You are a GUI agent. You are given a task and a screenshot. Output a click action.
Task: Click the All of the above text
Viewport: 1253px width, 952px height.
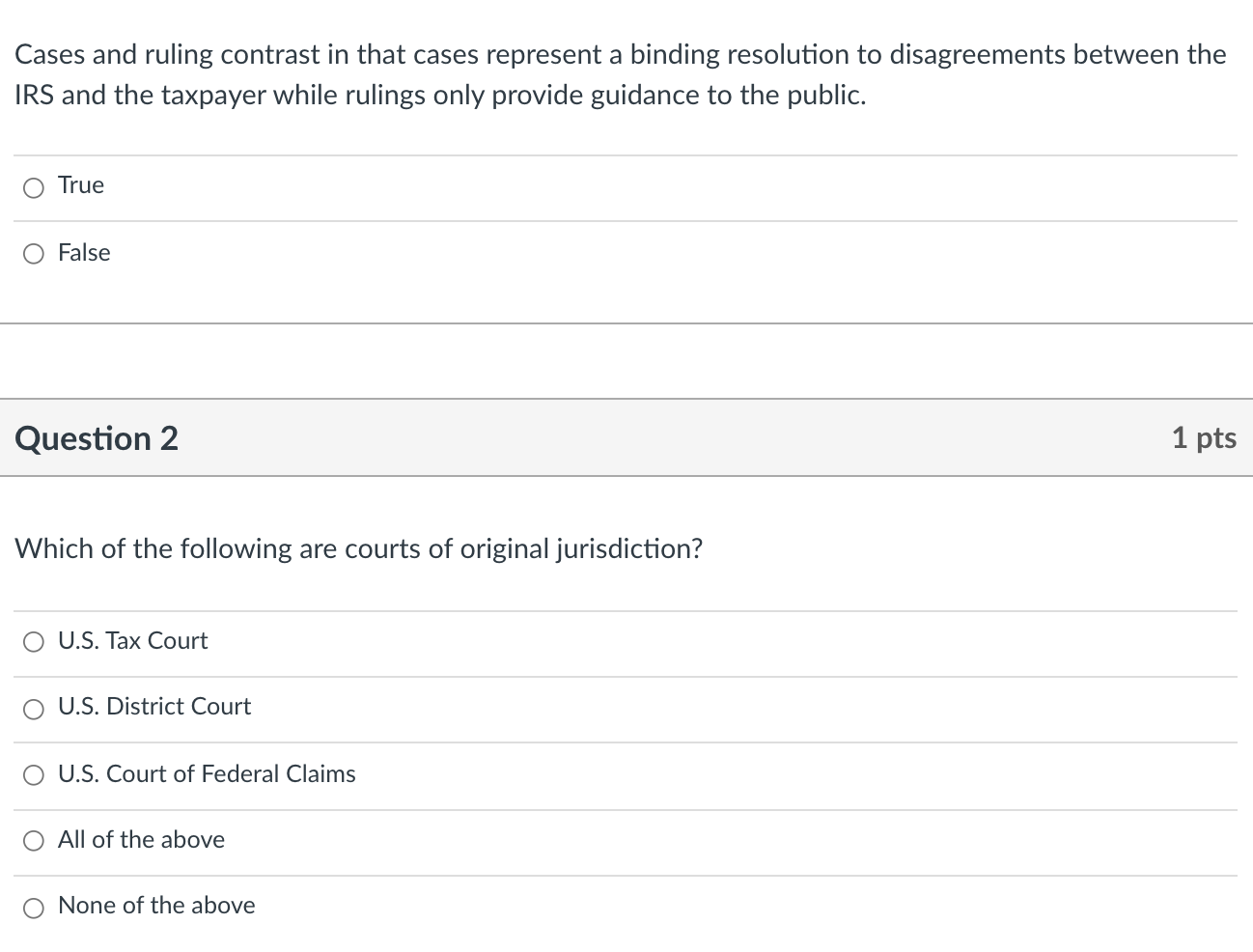141,839
